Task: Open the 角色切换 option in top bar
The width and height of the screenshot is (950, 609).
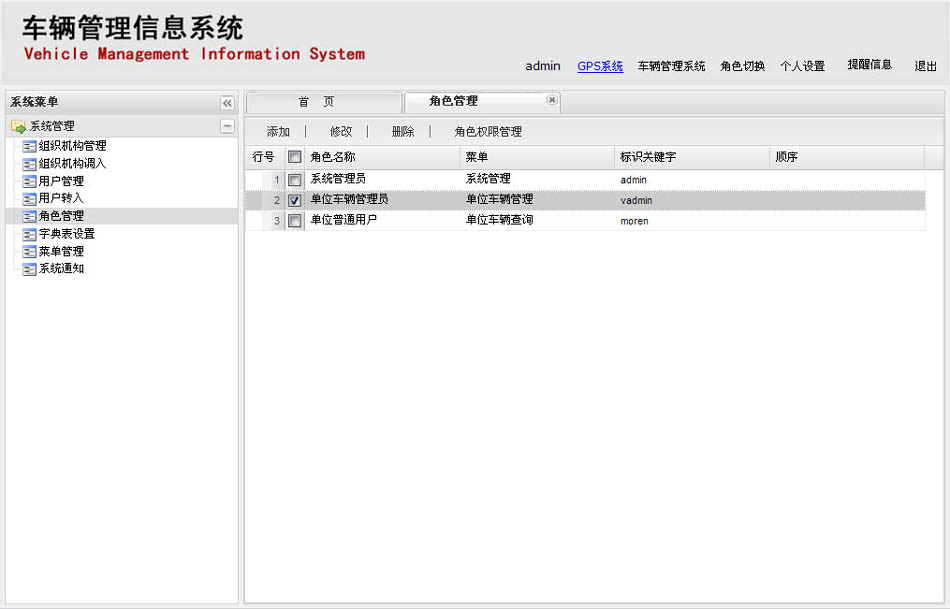Action: pos(742,67)
